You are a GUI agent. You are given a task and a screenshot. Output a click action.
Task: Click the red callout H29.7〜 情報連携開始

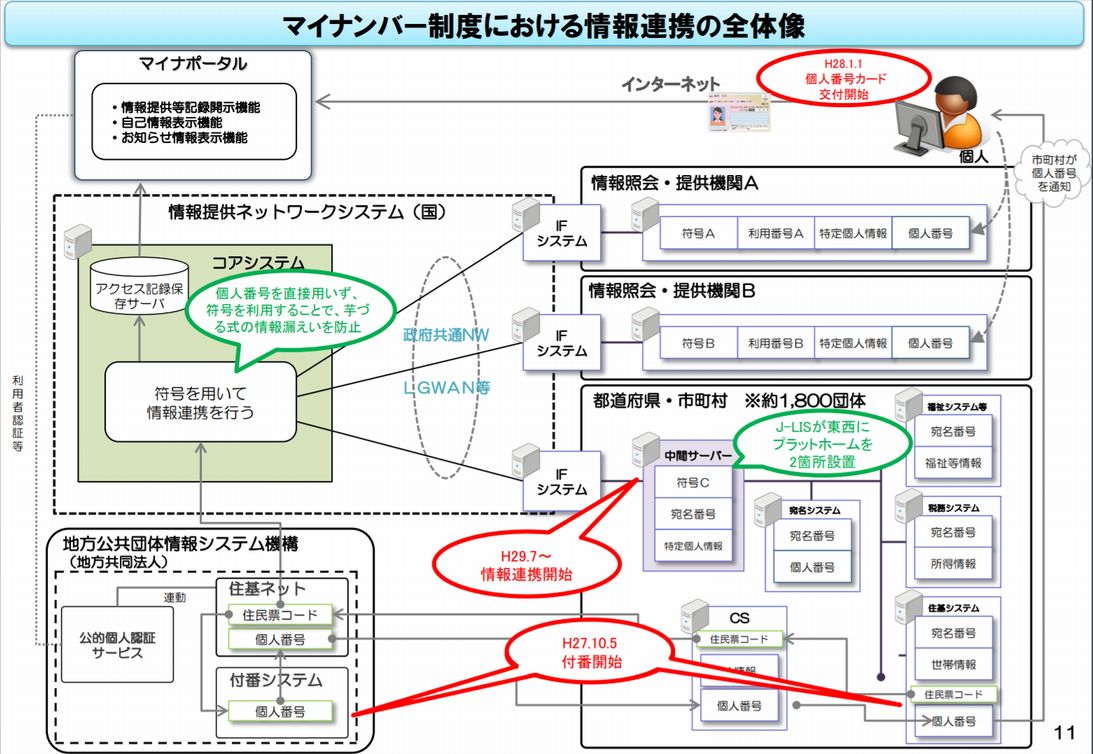pos(526,565)
